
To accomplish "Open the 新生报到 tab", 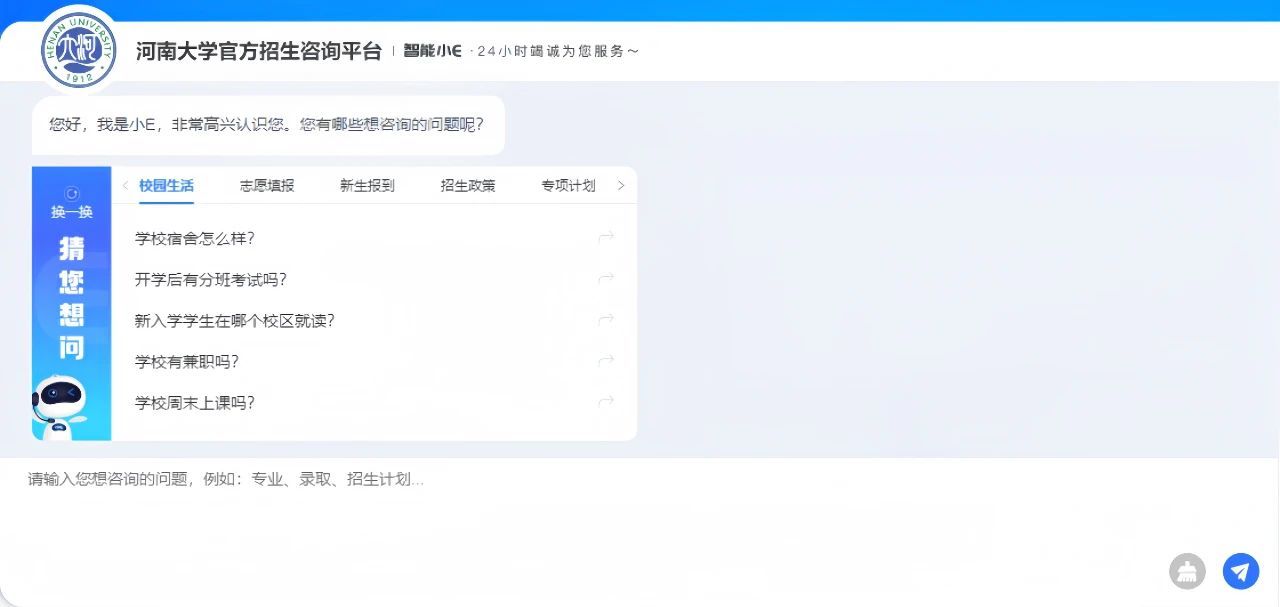I will (x=367, y=185).
